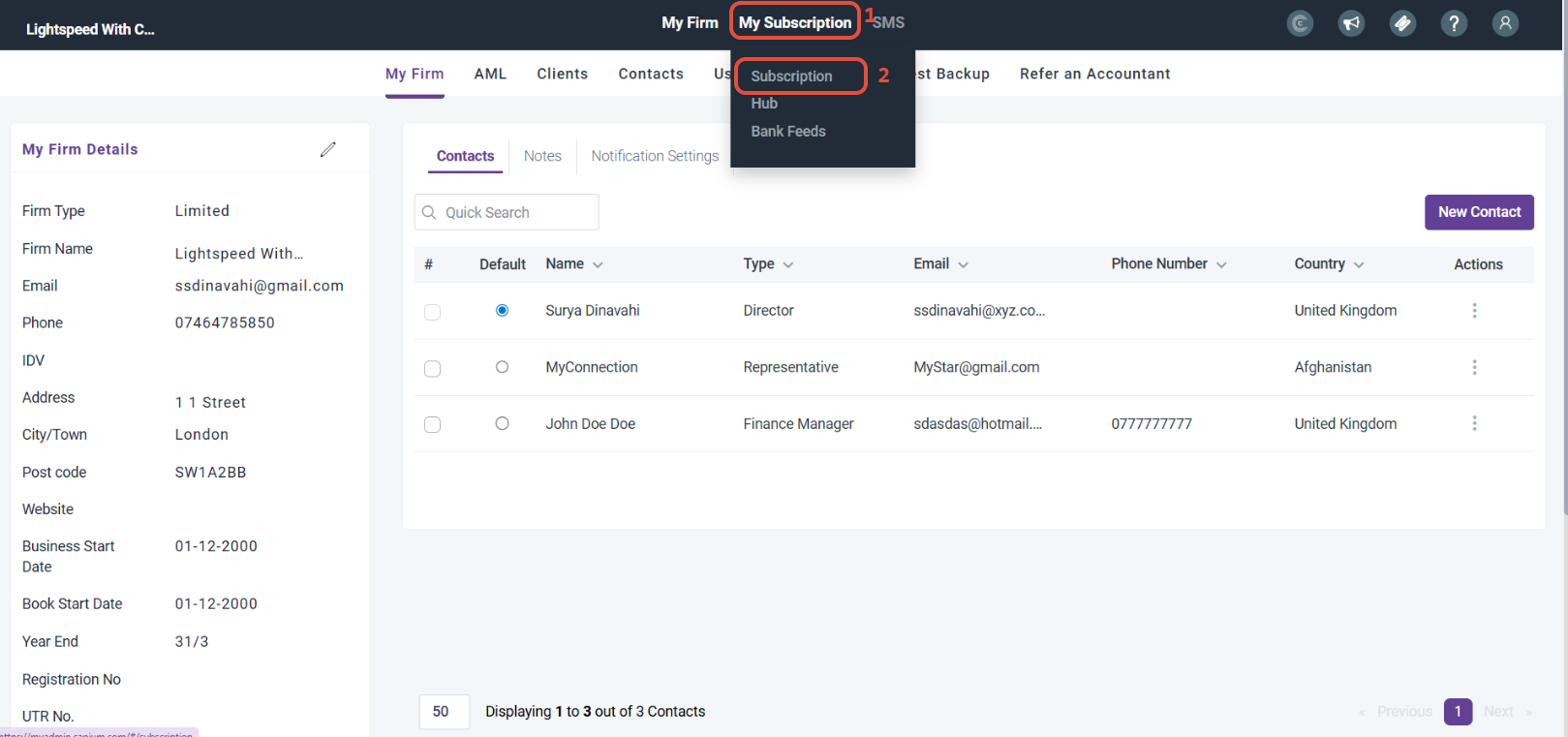The height and width of the screenshot is (737, 1568).
Task: Go to Refer an Accountant tab
Action: pyautogui.click(x=1094, y=74)
